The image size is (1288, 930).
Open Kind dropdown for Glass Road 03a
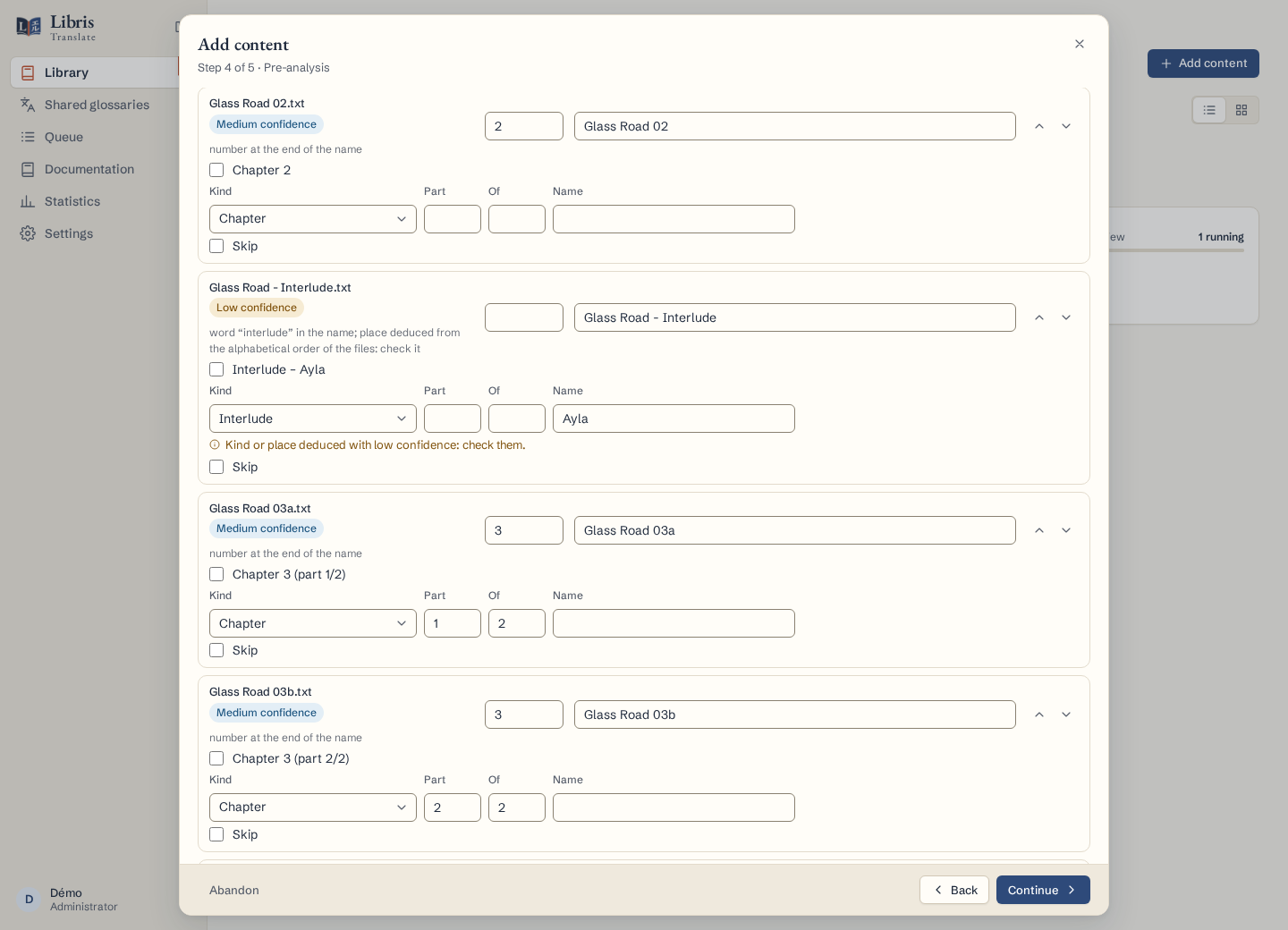pos(313,623)
